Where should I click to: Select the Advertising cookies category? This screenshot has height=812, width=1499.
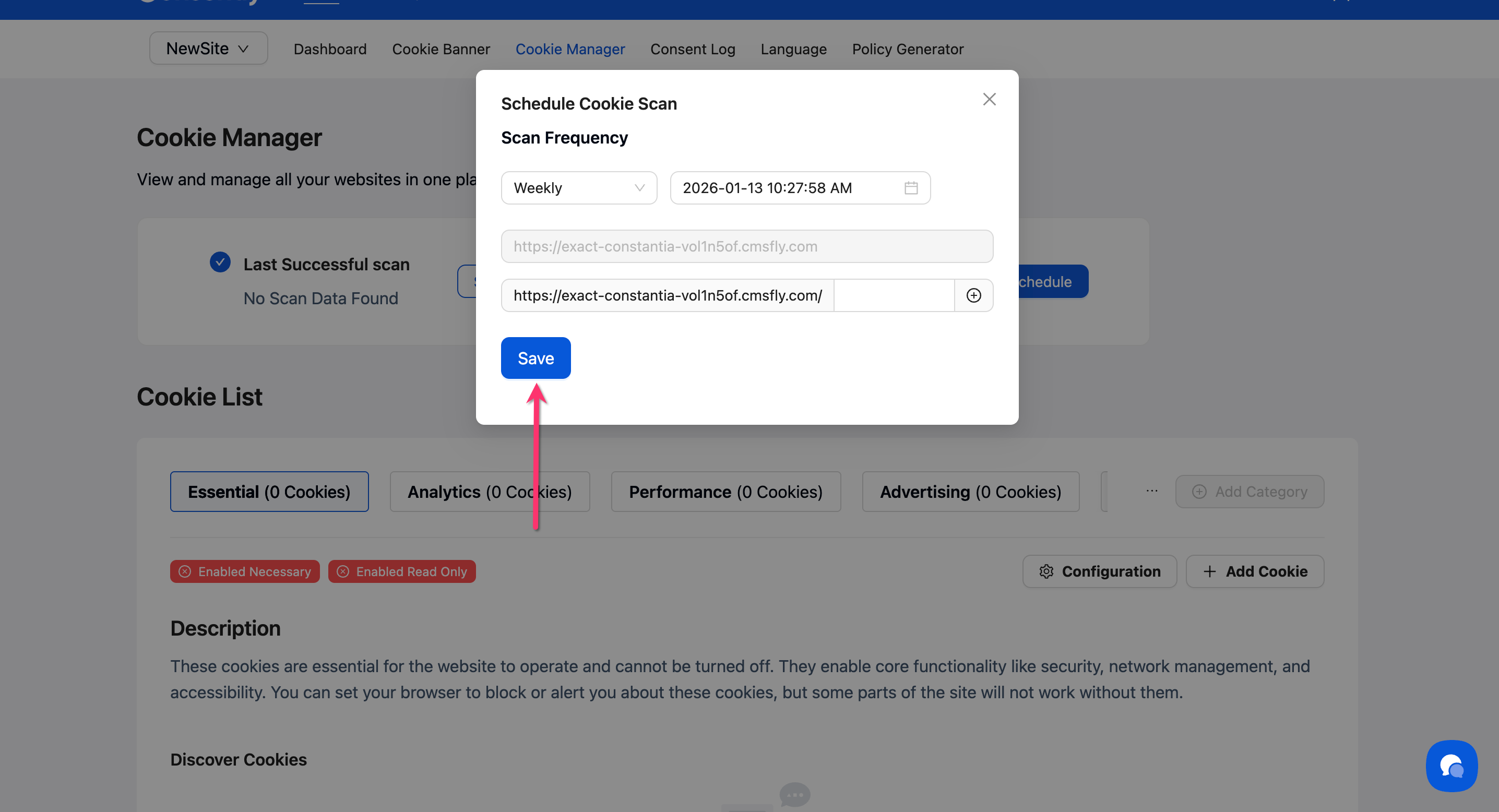(970, 492)
